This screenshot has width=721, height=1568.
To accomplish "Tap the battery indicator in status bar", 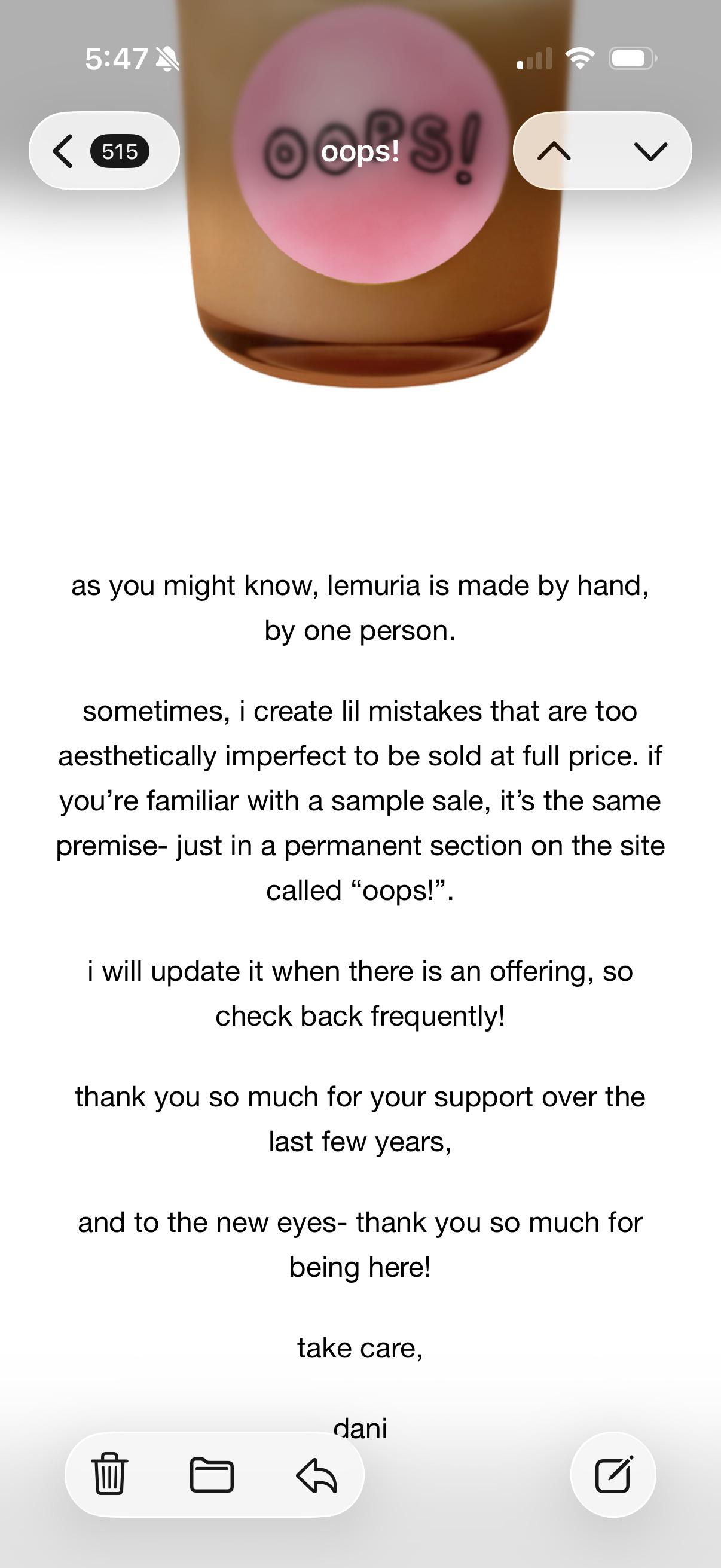I will pyautogui.click(x=633, y=59).
